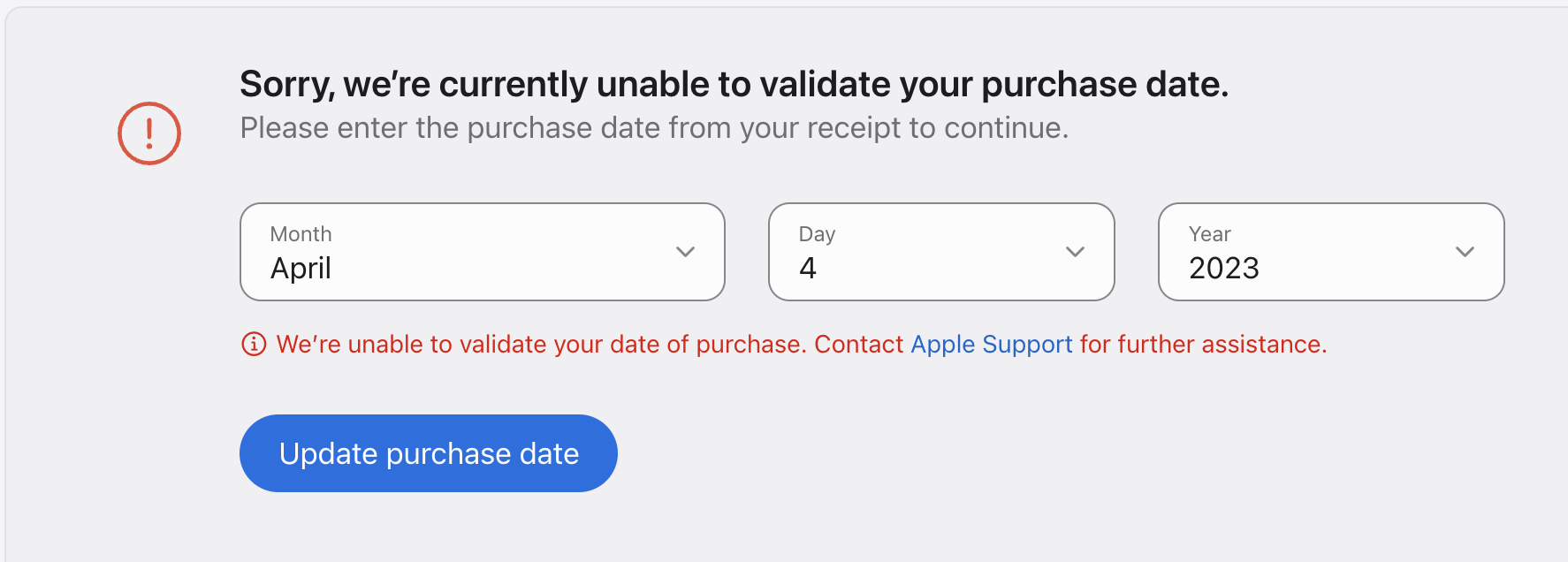Open the Year dropdown

[1330, 252]
